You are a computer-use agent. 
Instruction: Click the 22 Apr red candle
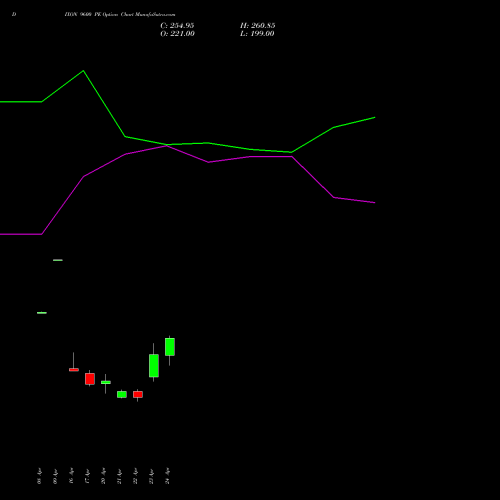tap(138, 394)
